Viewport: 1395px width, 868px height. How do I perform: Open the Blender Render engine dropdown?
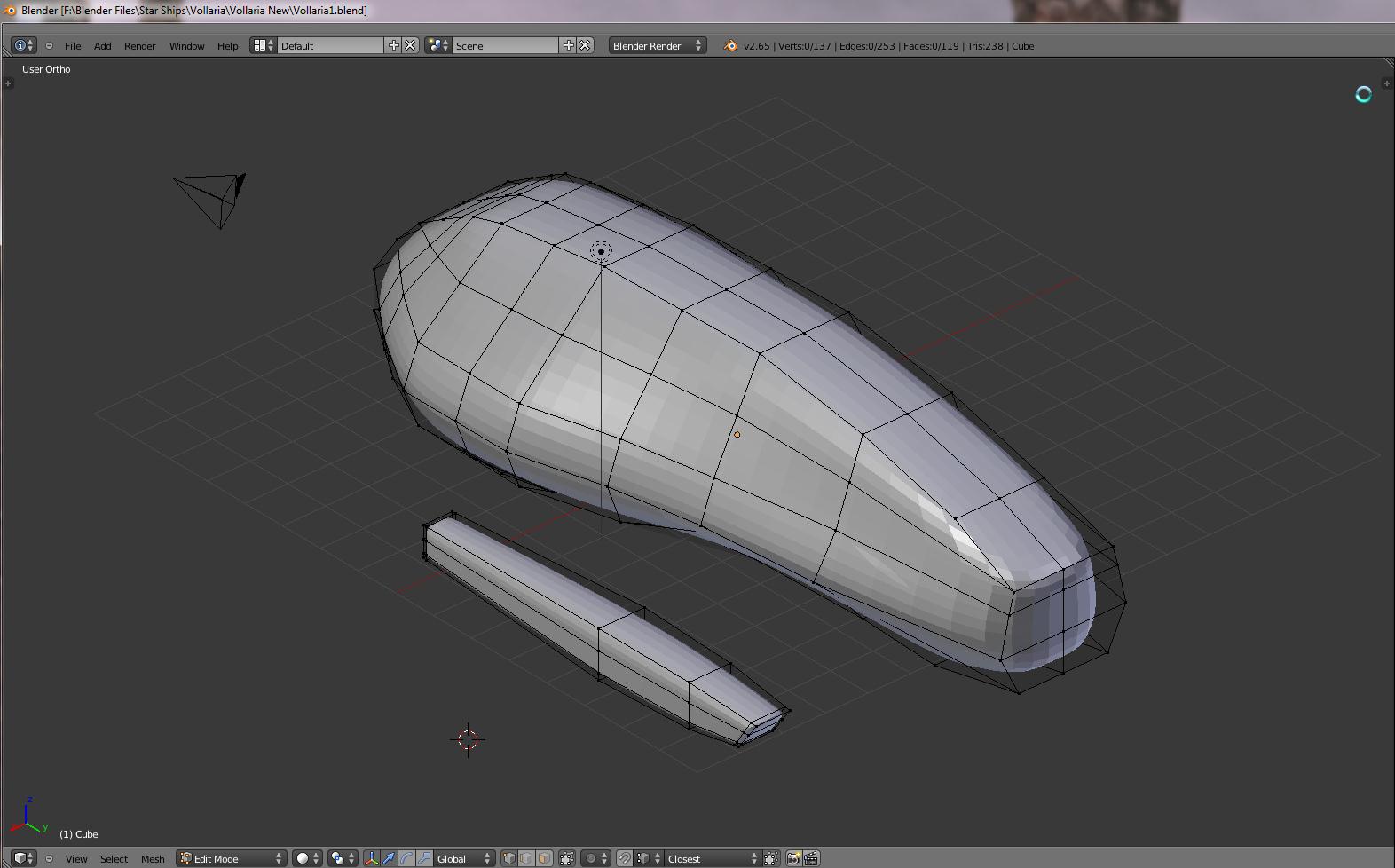point(657,46)
